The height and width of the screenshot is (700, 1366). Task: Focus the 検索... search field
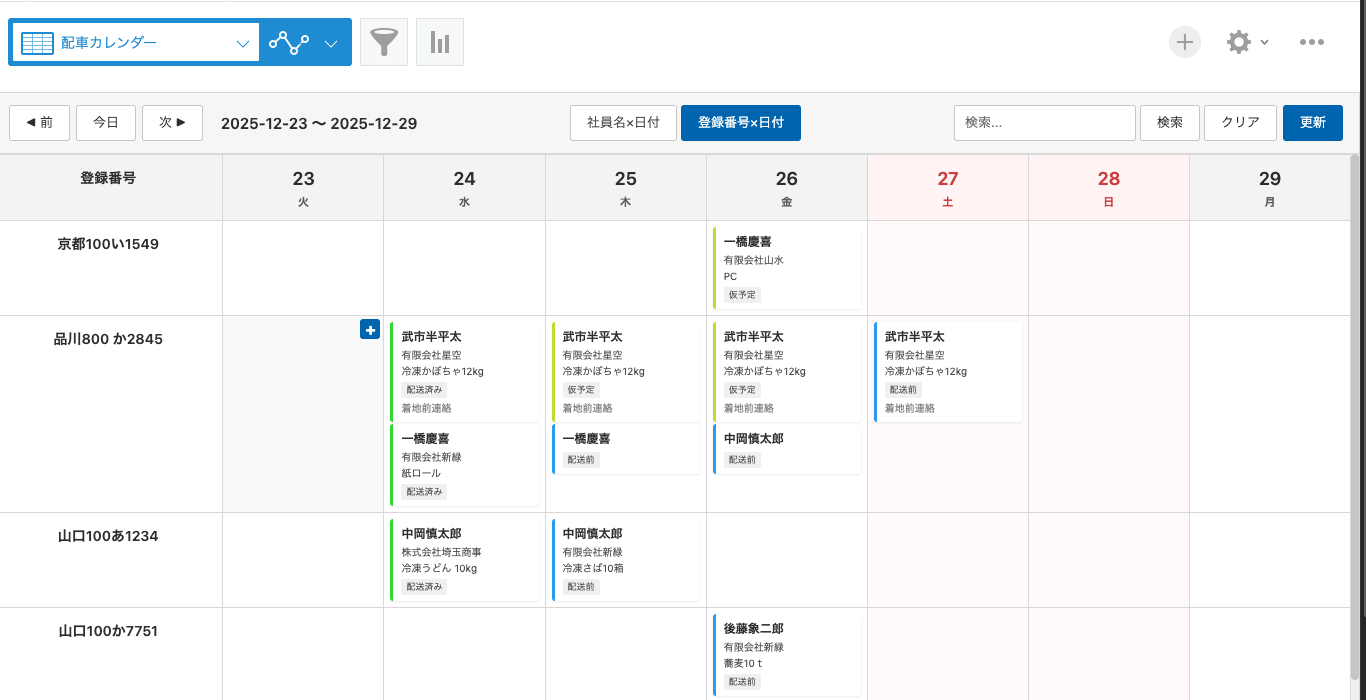(1045, 123)
